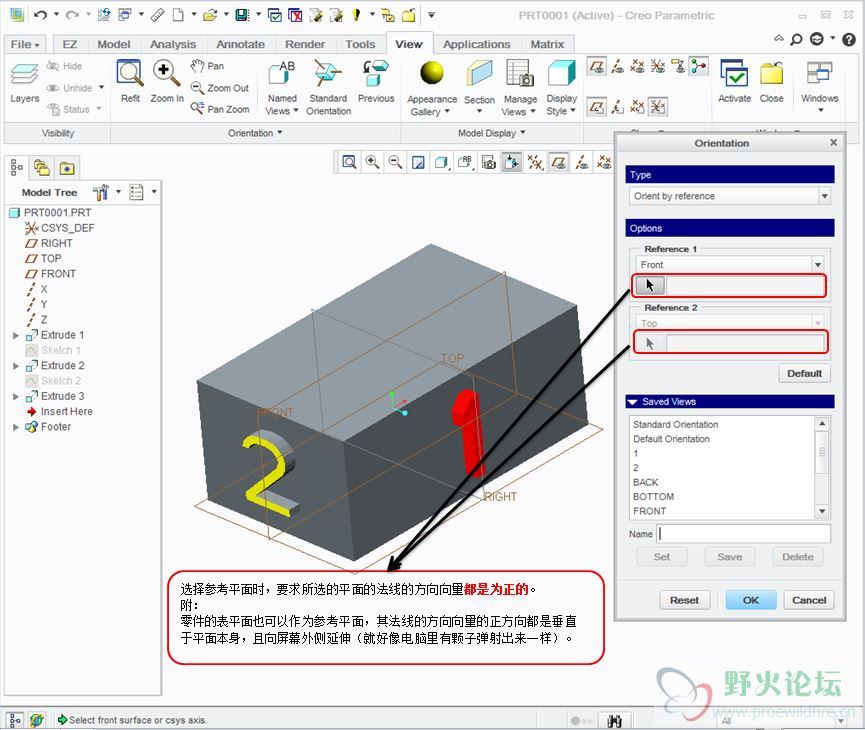Image resolution: width=865 pixels, height=730 pixels.
Task: Switch to the Analysis tab
Action: pyautogui.click(x=173, y=44)
